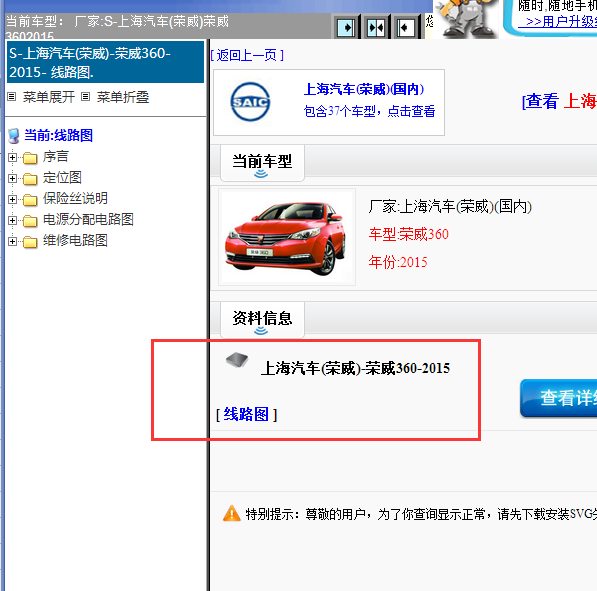Click the center split panel layout button
The height and width of the screenshot is (591, 597).
pos(376,27)
